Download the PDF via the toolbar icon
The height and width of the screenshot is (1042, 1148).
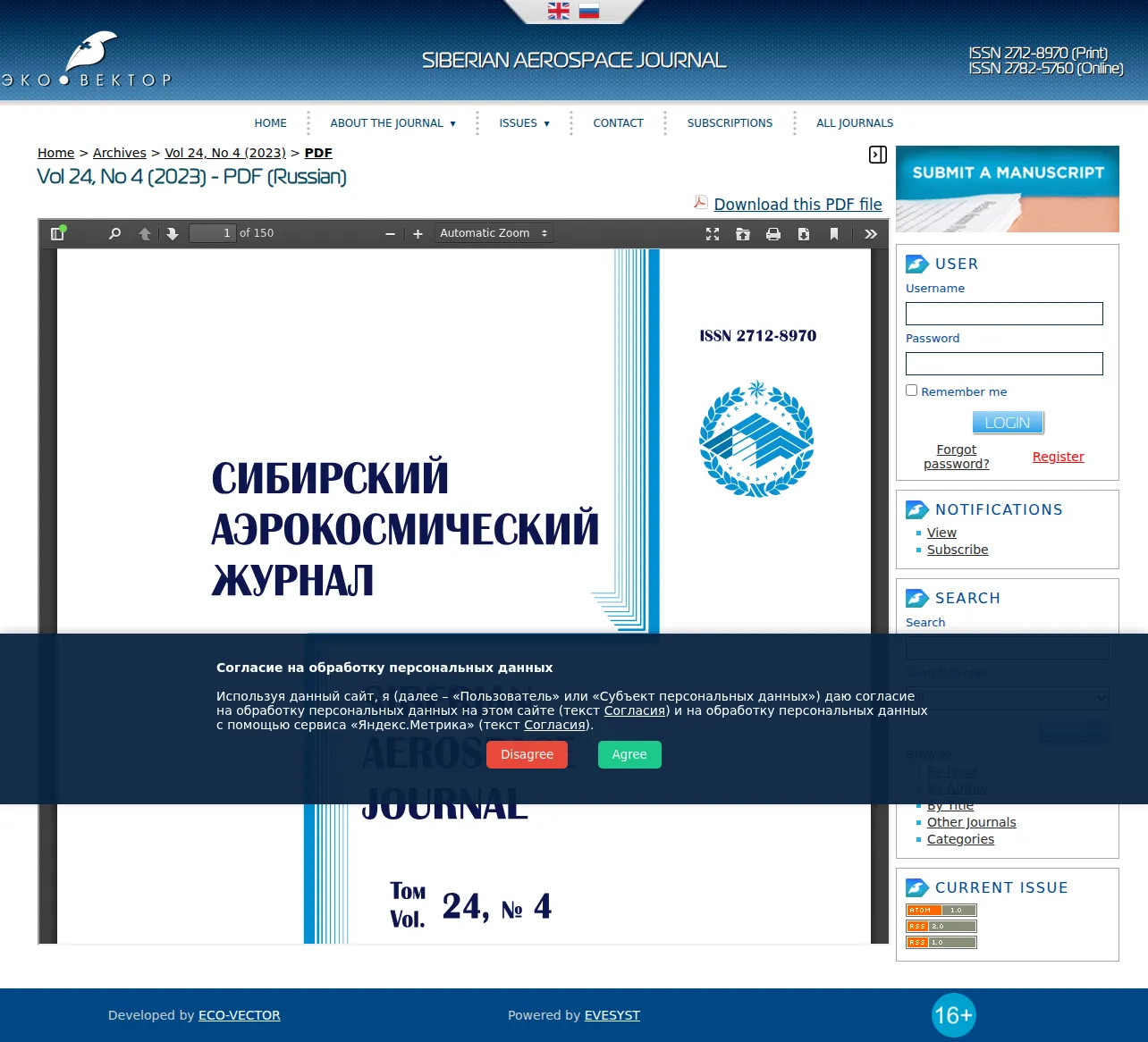[804, 233]
